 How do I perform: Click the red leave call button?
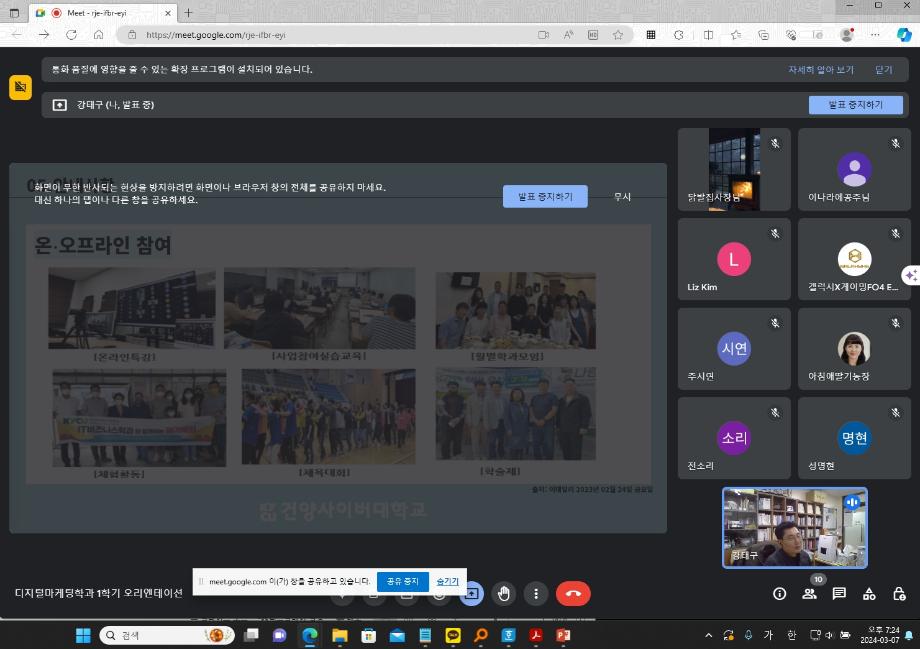pos(573,594)
